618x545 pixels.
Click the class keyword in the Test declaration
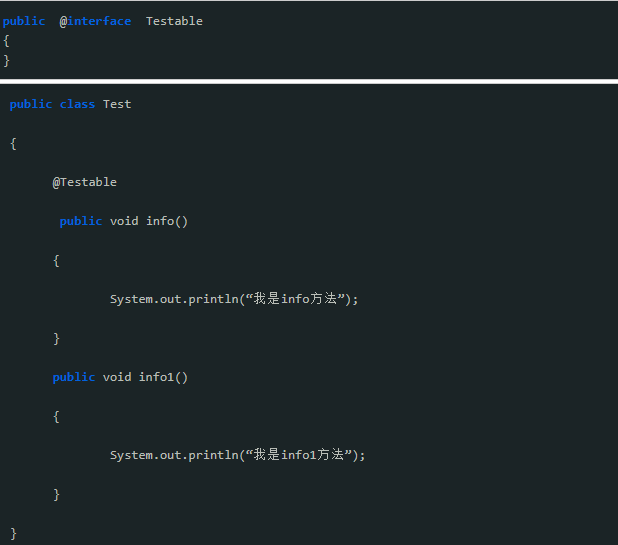click(77, 104)
